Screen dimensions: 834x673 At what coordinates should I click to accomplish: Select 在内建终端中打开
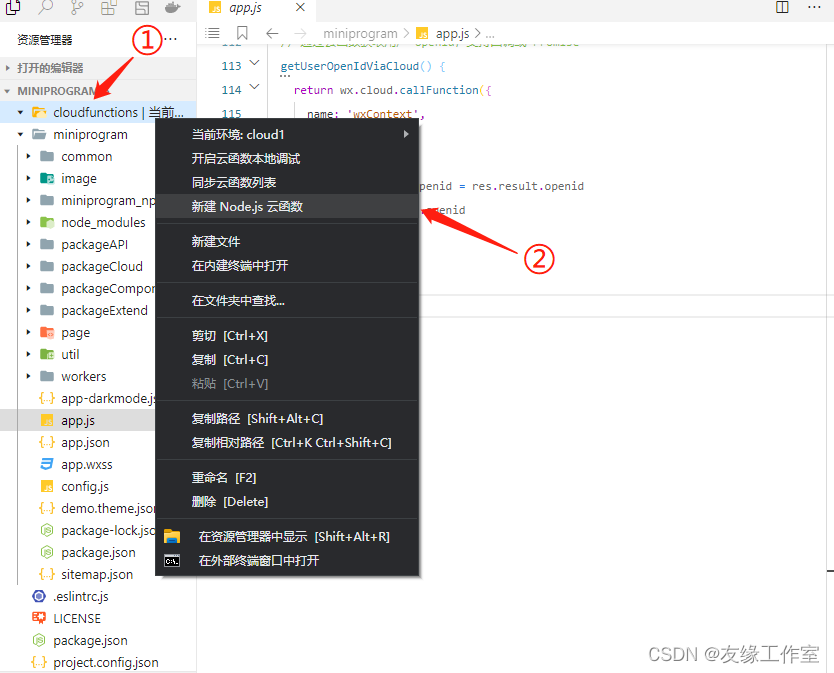(x=287, y=265)
